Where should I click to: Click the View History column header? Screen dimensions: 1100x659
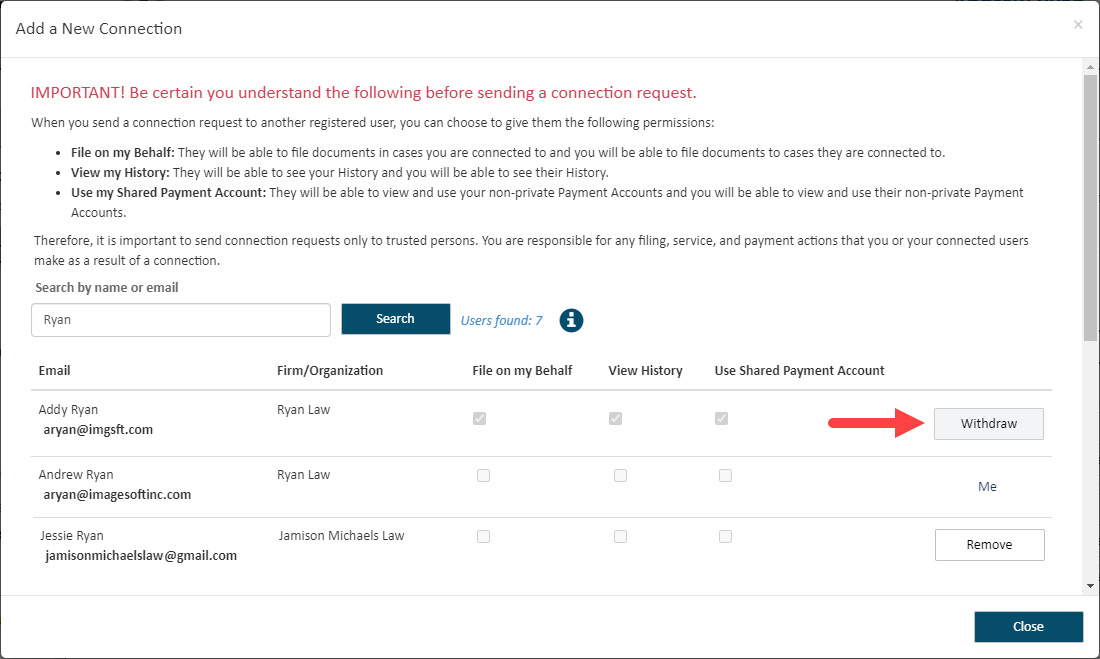[x=645, y=371]
